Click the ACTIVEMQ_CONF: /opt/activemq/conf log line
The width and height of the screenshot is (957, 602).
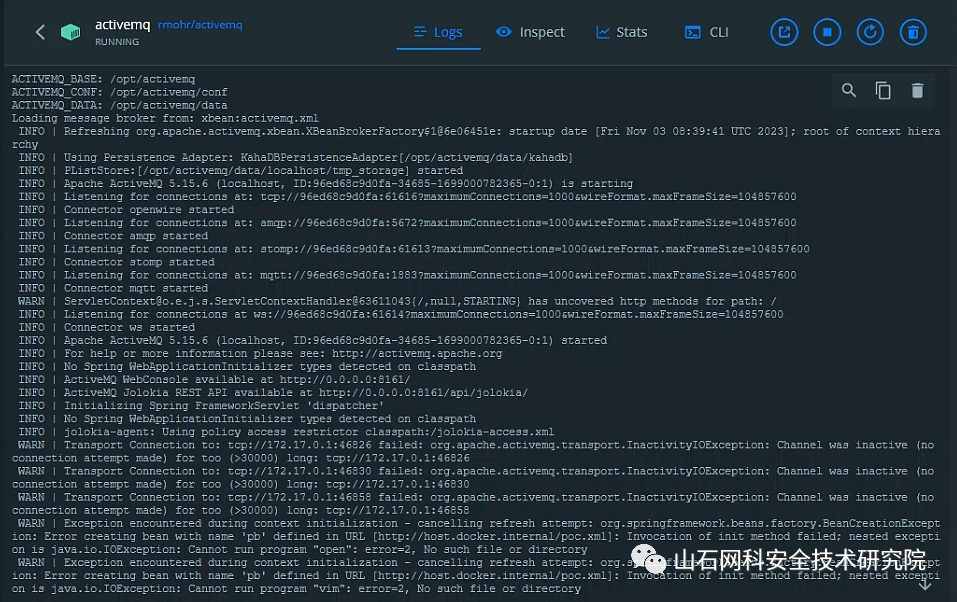119,92
